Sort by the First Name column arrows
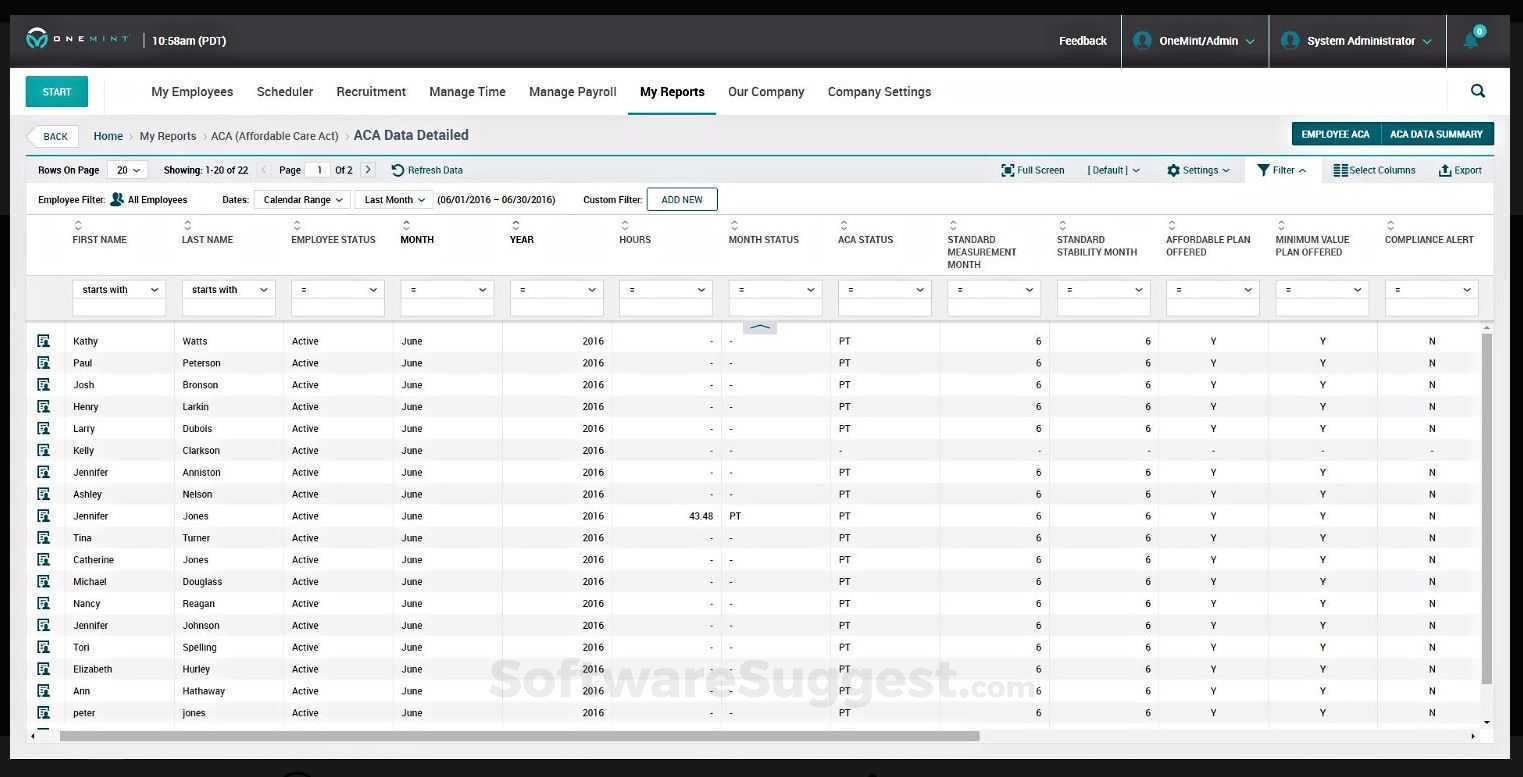1523x777 pixels. coord(78,225)
